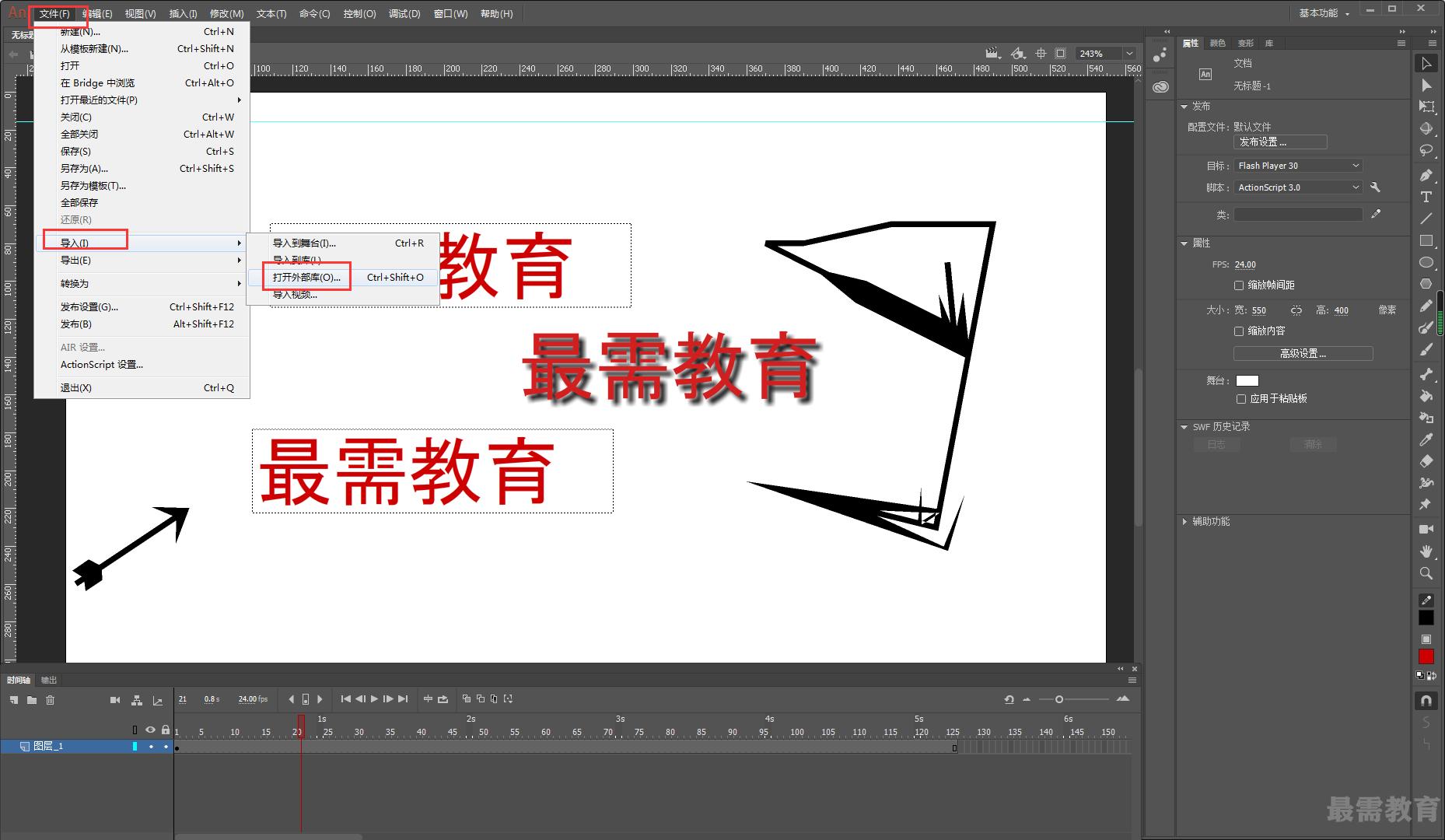This screenshot has height=840, width=1445.
Task: Choose 打开外部库(O)... in the import submenu
Action: pos(344,278)
